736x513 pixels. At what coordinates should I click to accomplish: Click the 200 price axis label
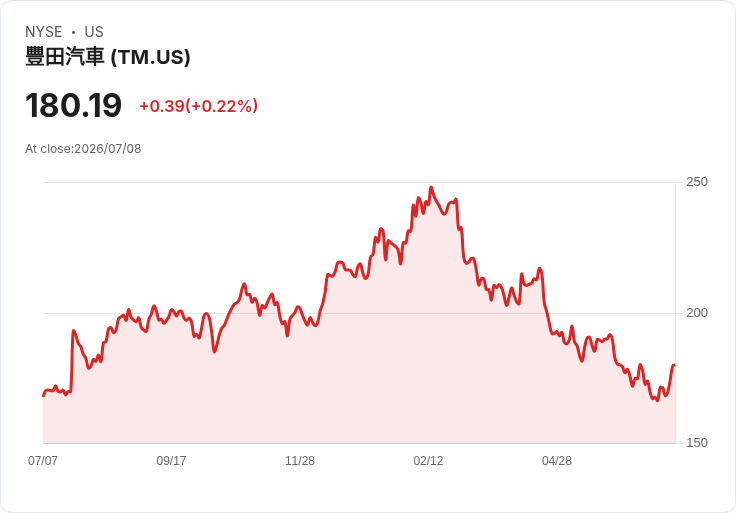tap(697, 313)
